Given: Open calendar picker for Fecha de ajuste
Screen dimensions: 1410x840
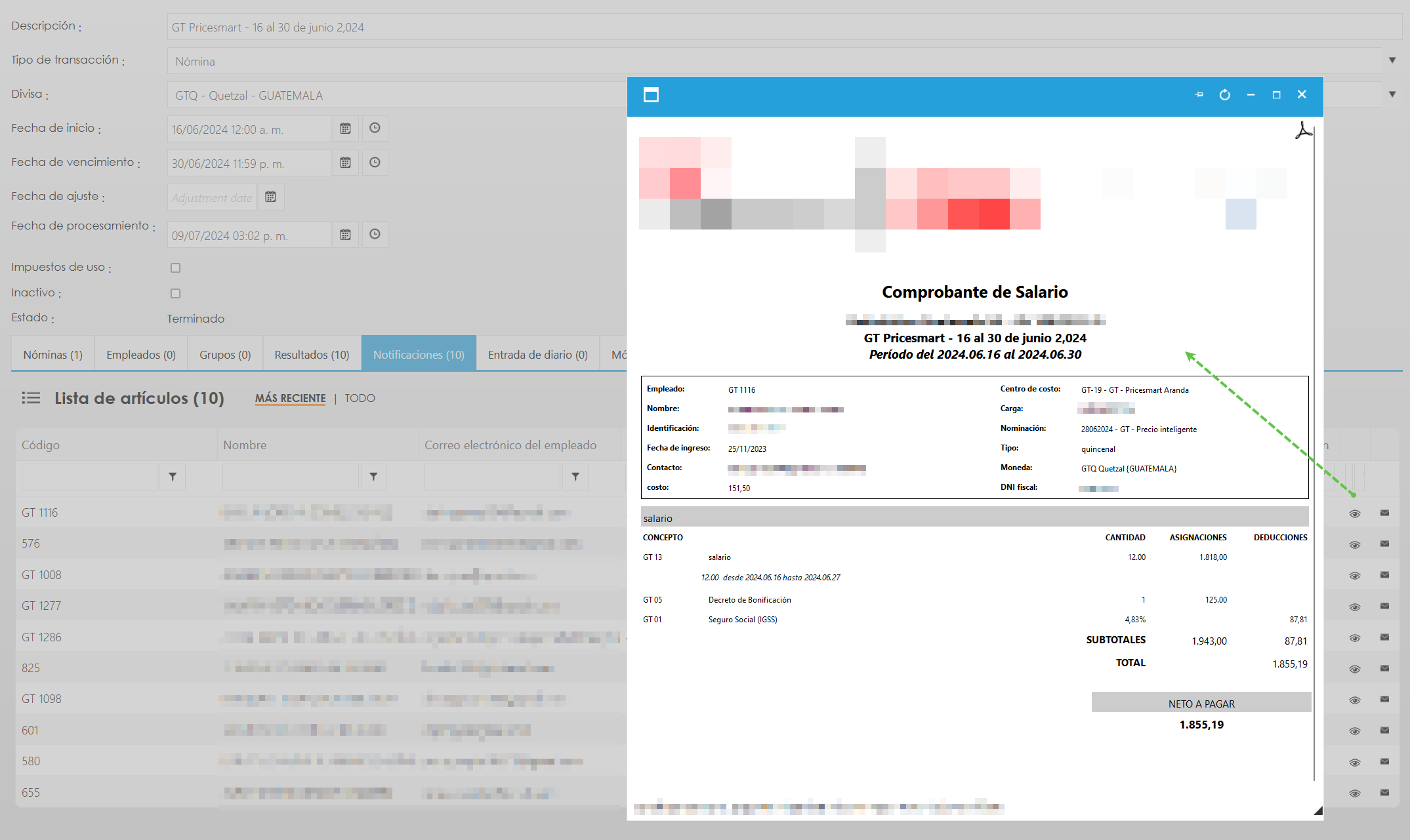Looking at the screenshot, I should 270,197.
